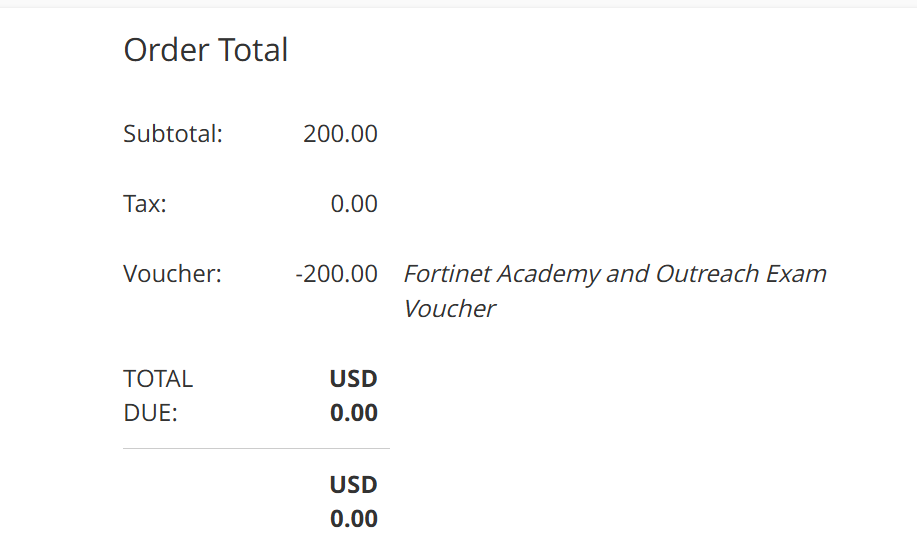
Task: Click the 0.00 amount in the Tax row
Action: tap(354, 204)
